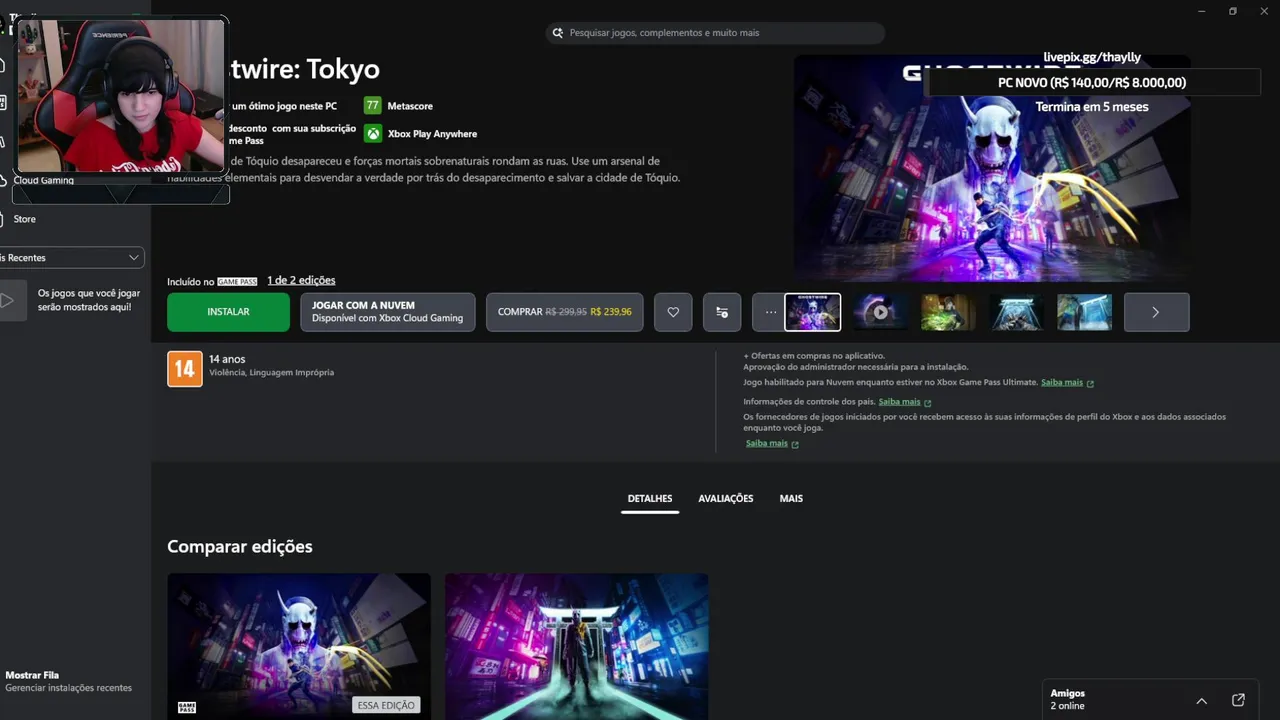Restore the window with title bar button
Image resolution: width=1280 pixels, height=720 pixels.
[x=1233, y=11]
